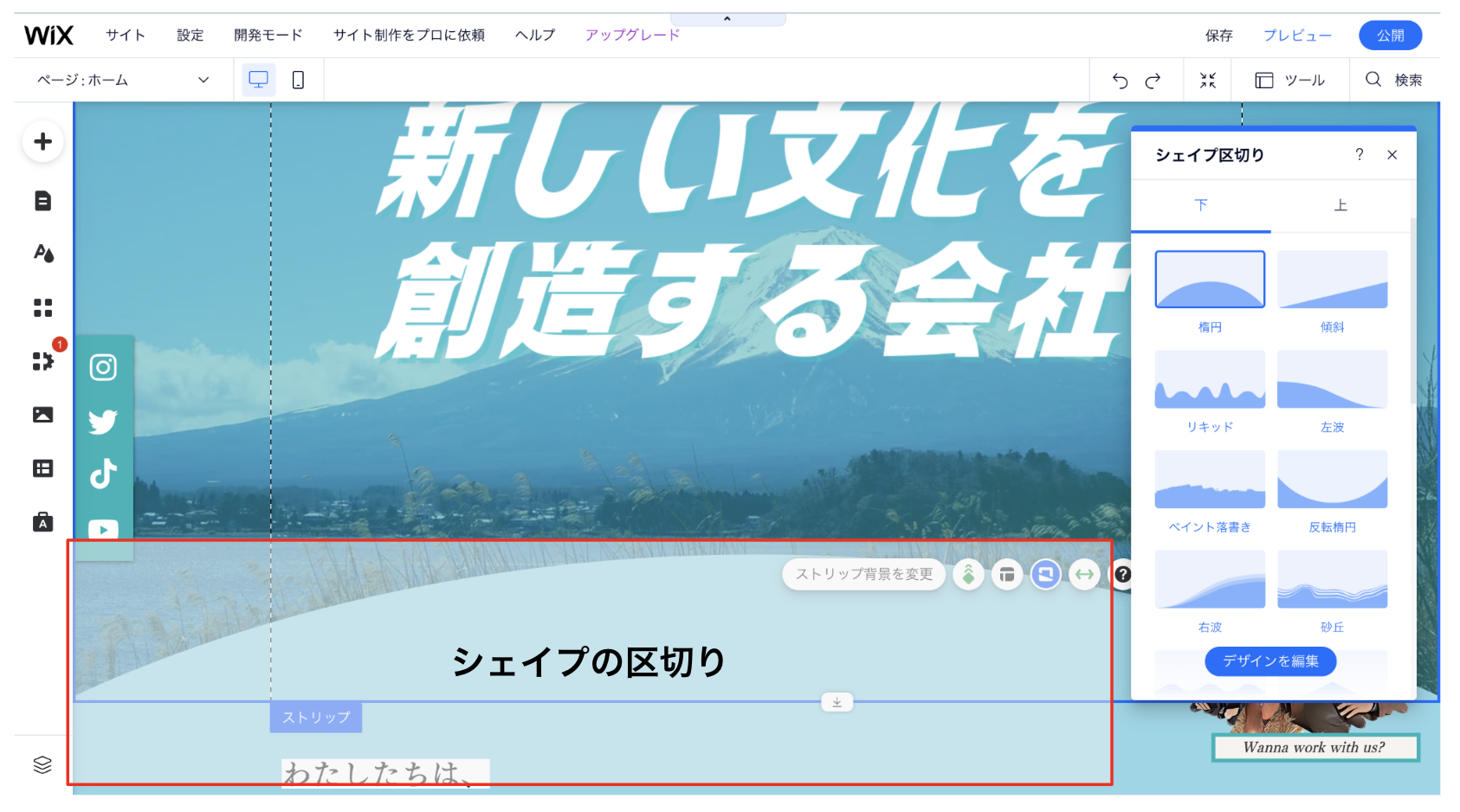Switch to mobile editor view
The width and height of the screenshot is (1460, 812).
coord(297,79)
